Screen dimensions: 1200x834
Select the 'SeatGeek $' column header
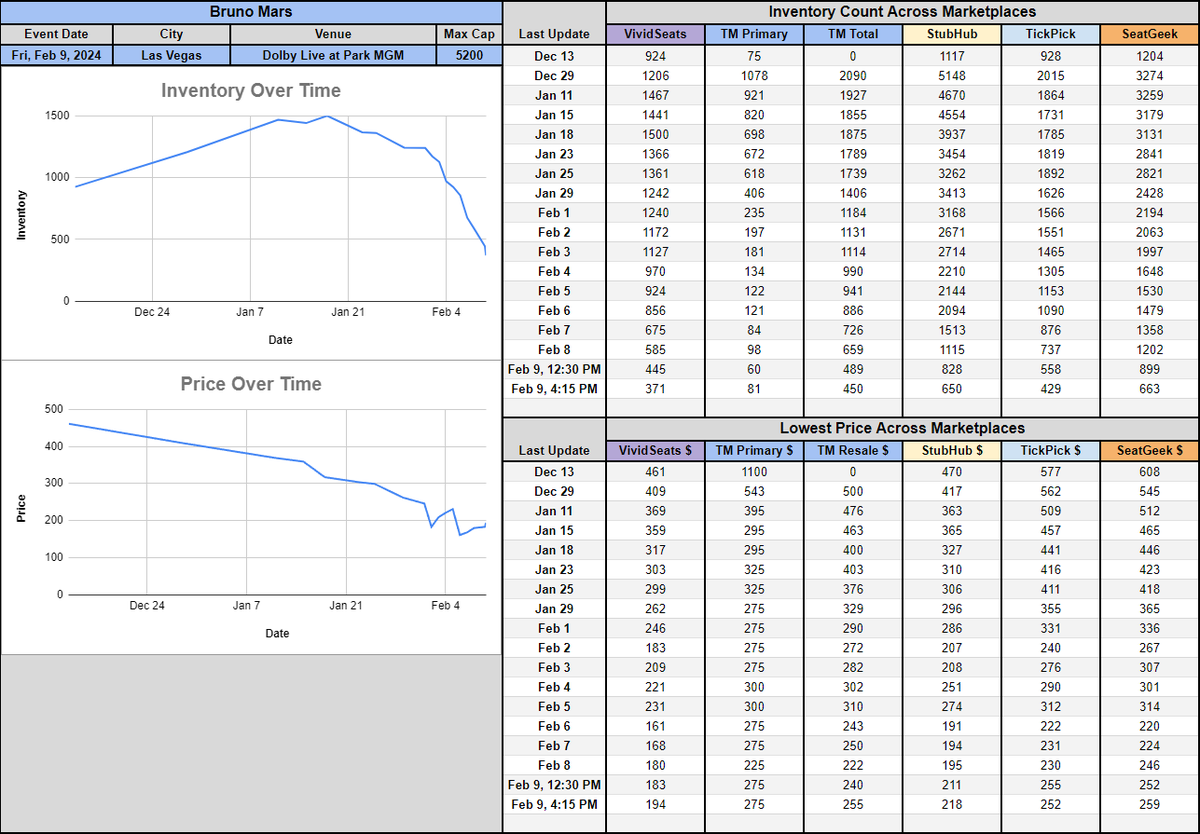[x=1149, y=451]
